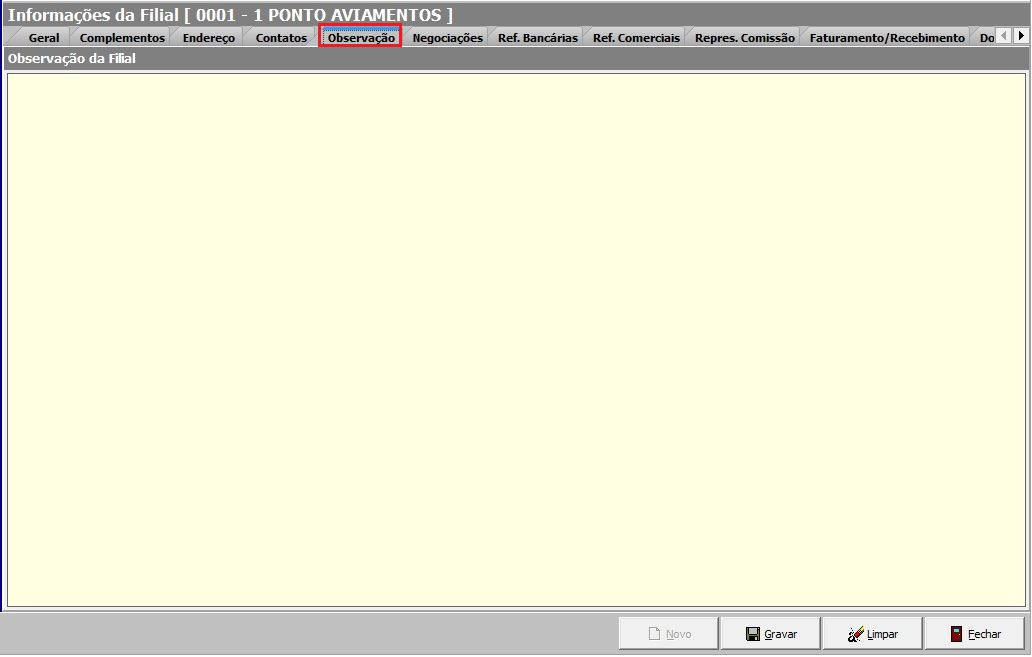Switch to Ref. Bancárias tab
This screenshot has height=657, width=1032.
tap(537, 38)
